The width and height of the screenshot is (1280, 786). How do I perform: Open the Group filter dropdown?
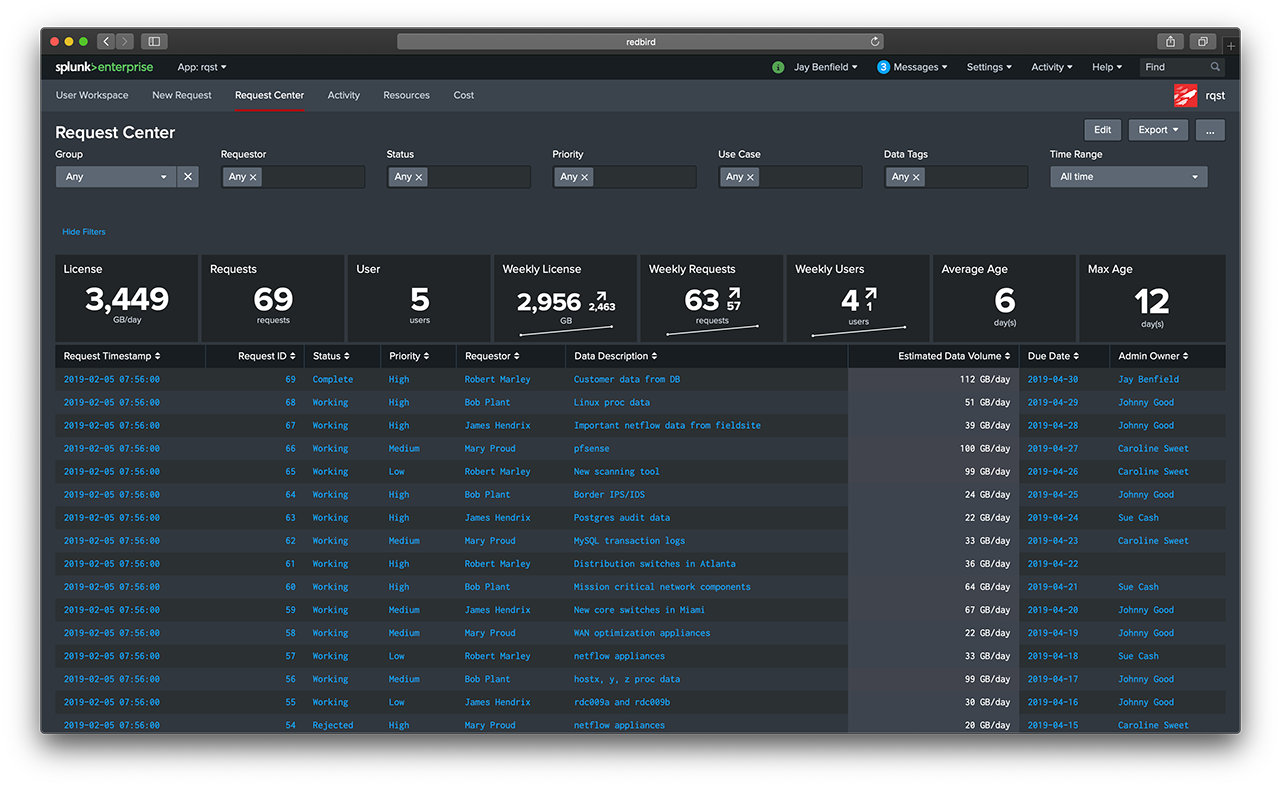(x=116, y=177)
